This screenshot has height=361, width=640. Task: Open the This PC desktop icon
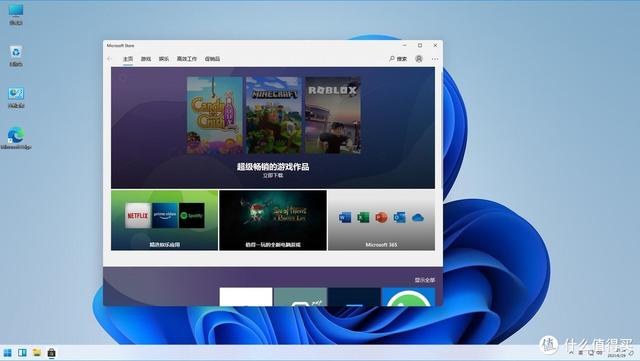pyautogui.click(x=16, y=14)
